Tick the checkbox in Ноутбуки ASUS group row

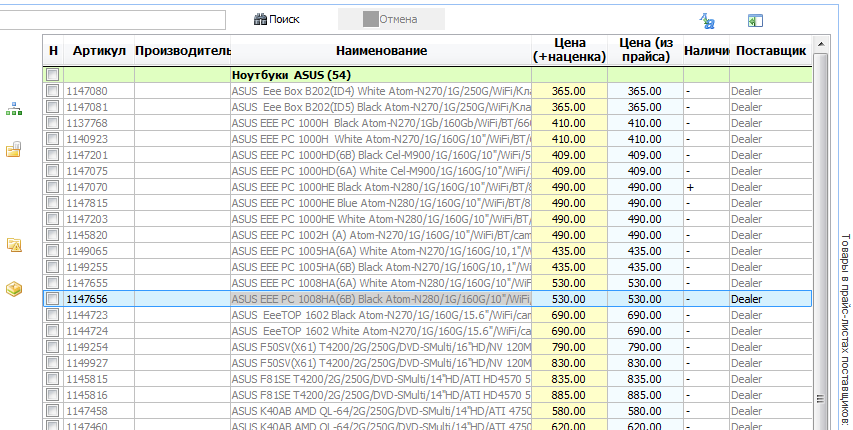(53, 75)
